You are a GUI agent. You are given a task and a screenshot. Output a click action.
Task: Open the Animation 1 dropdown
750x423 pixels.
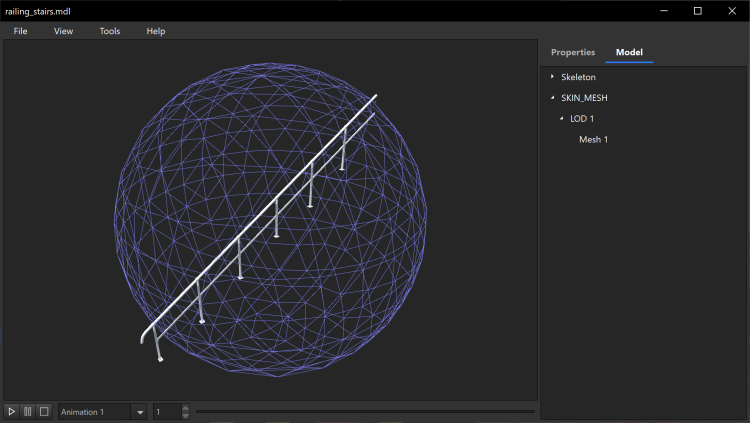(x=140, y=412)
